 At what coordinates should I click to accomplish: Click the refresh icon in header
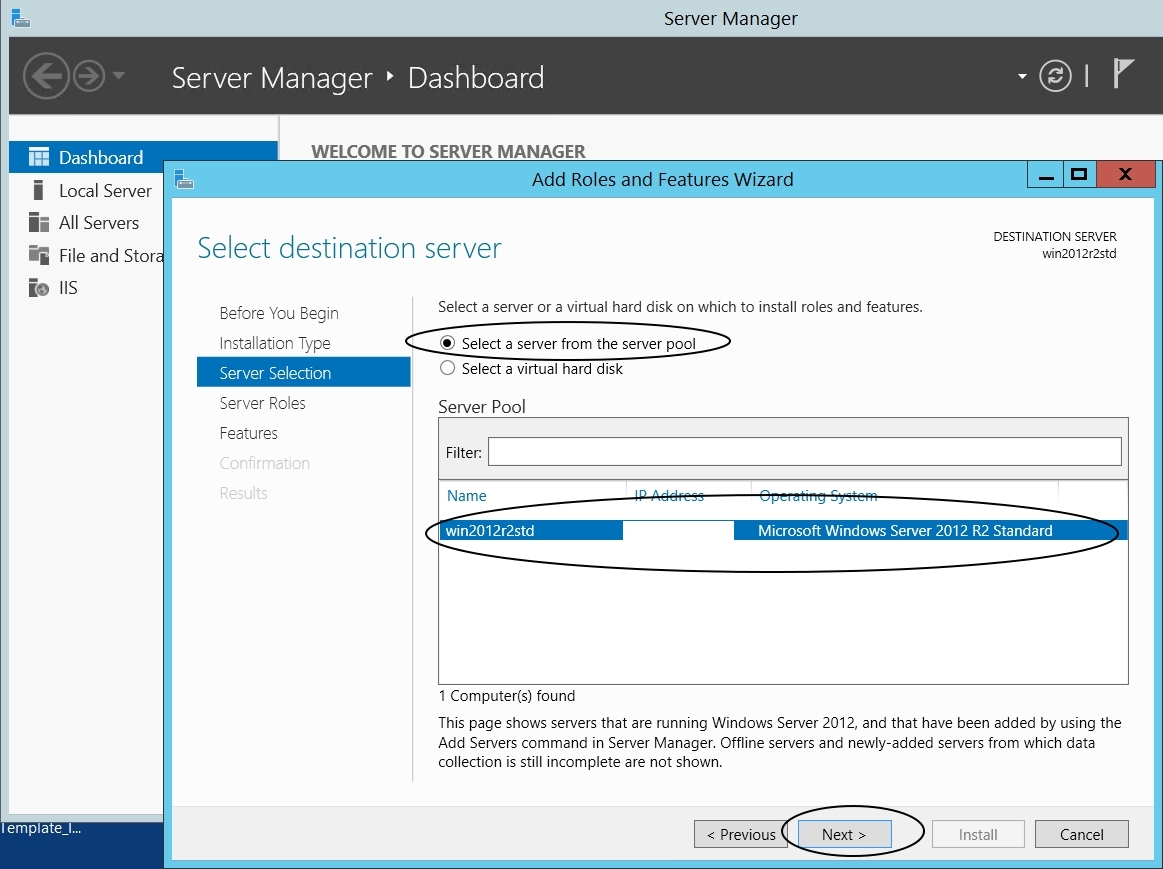pyautogui.click(x=1055, y=76)
